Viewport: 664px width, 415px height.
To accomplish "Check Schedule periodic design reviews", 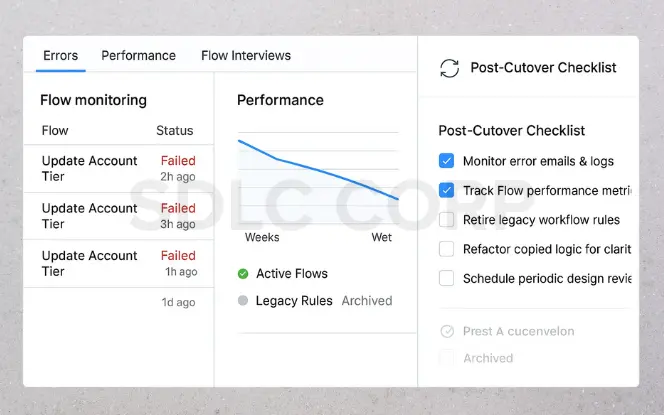I will click(x=446, y=278).
